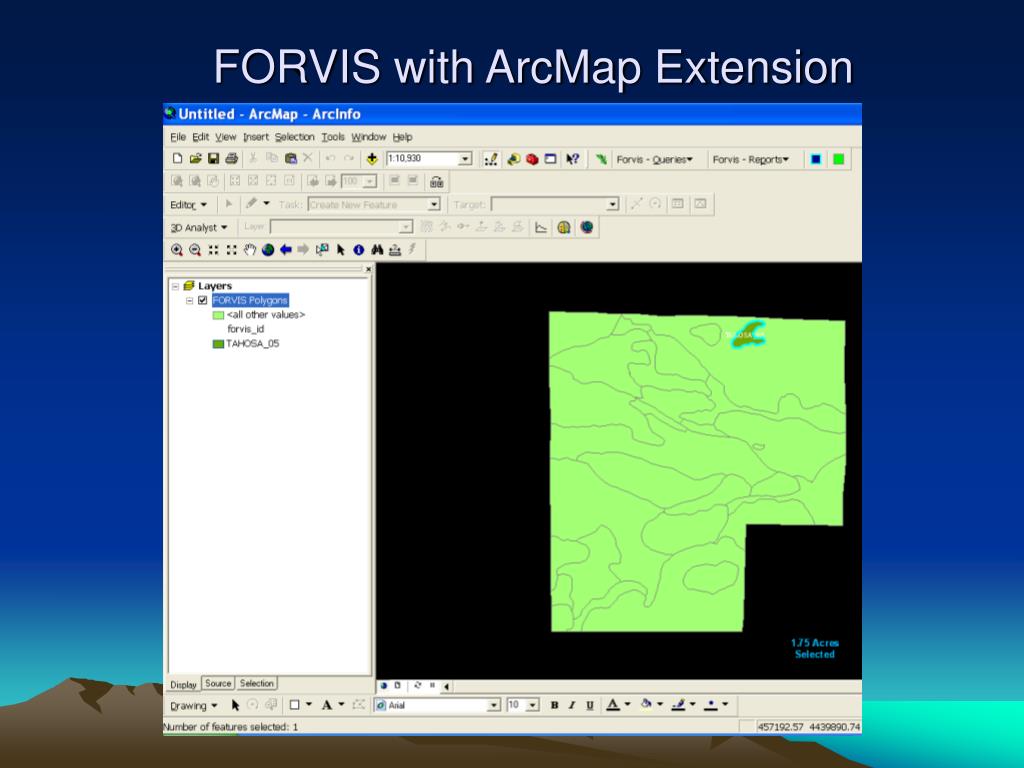The height and width of the screenshot is (768, 1024).
Task: Open the Forvis - Queries dropdown
Action: (x=654, y=159)
